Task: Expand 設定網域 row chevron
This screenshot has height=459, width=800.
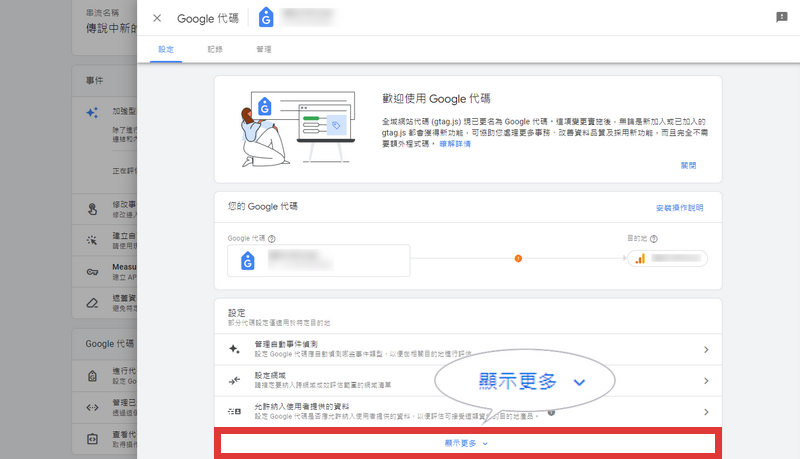Action: click(706, 381)
